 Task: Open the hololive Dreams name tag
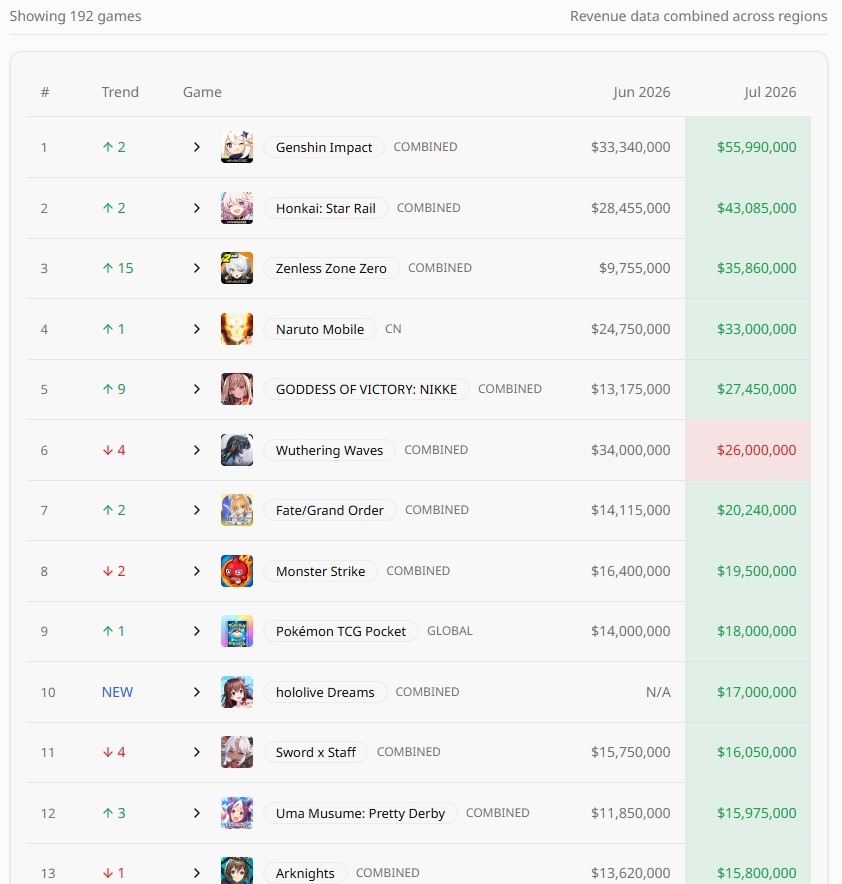(325, 692)
